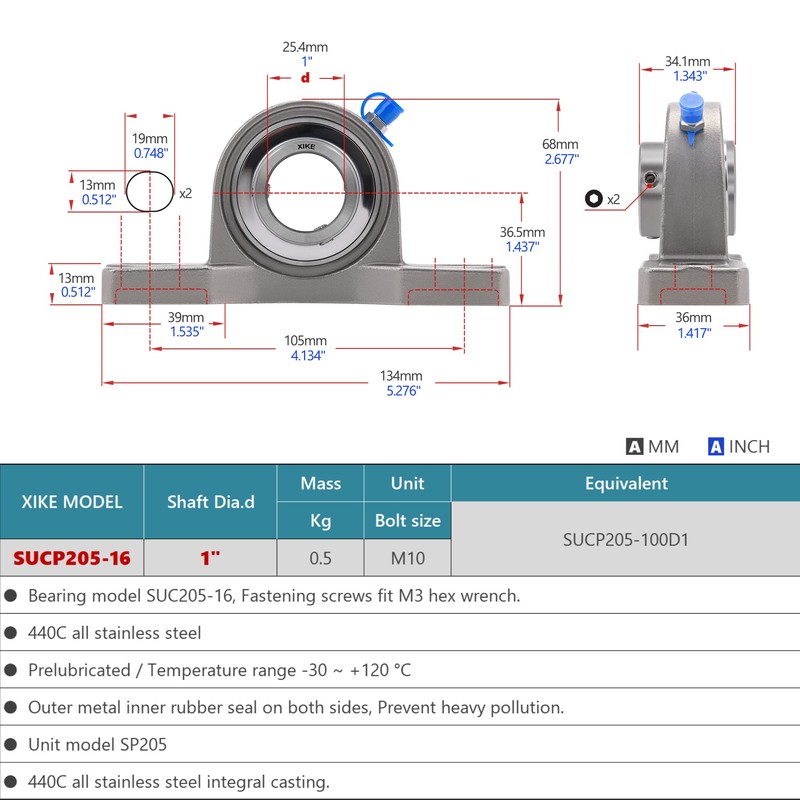Click the XIKE MODEL column header
Viewport: 800px width, 800px height.
pyautogui.click(x=72, y=502)
